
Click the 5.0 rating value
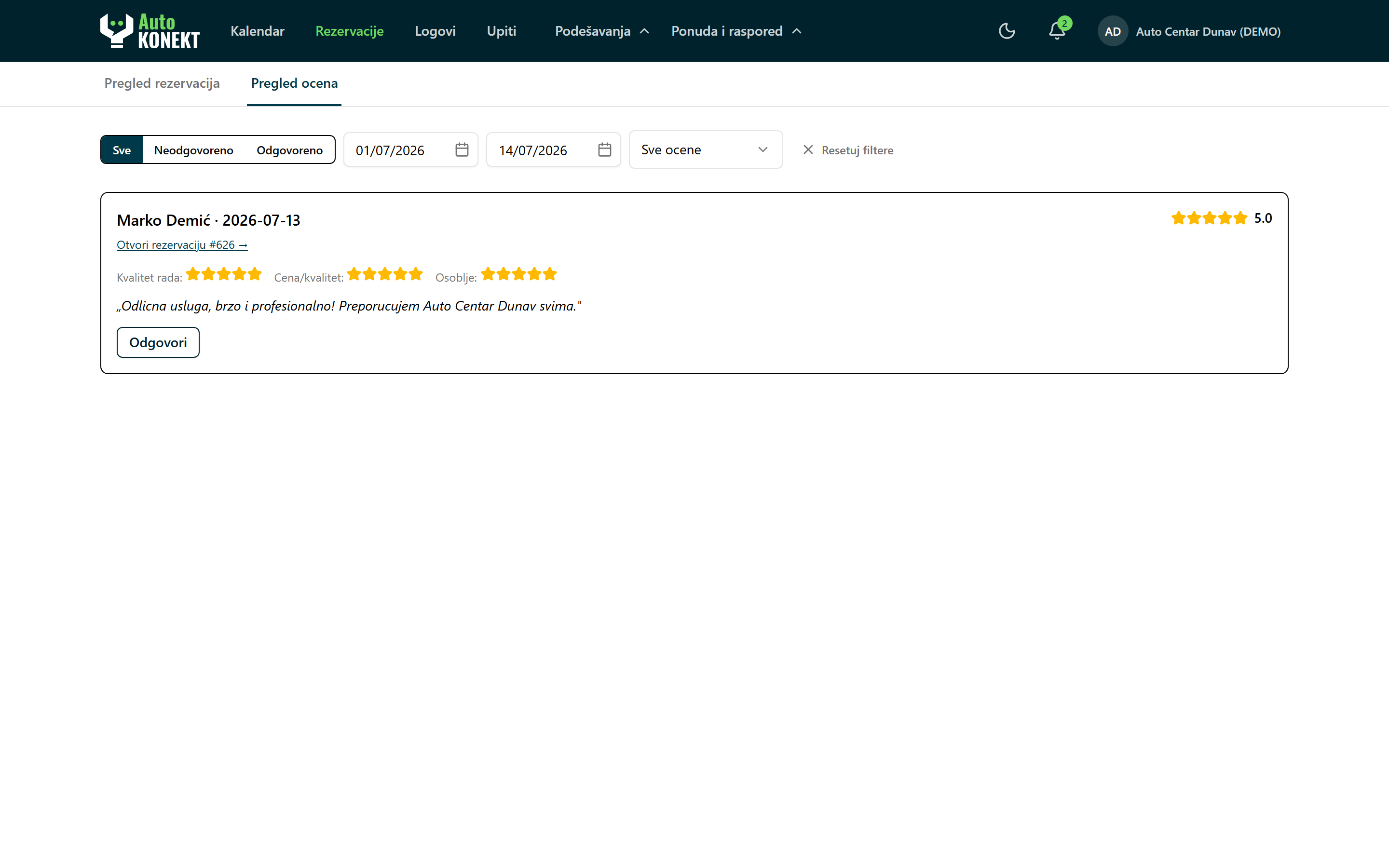pyautogui.click(x=1263, y=218)
